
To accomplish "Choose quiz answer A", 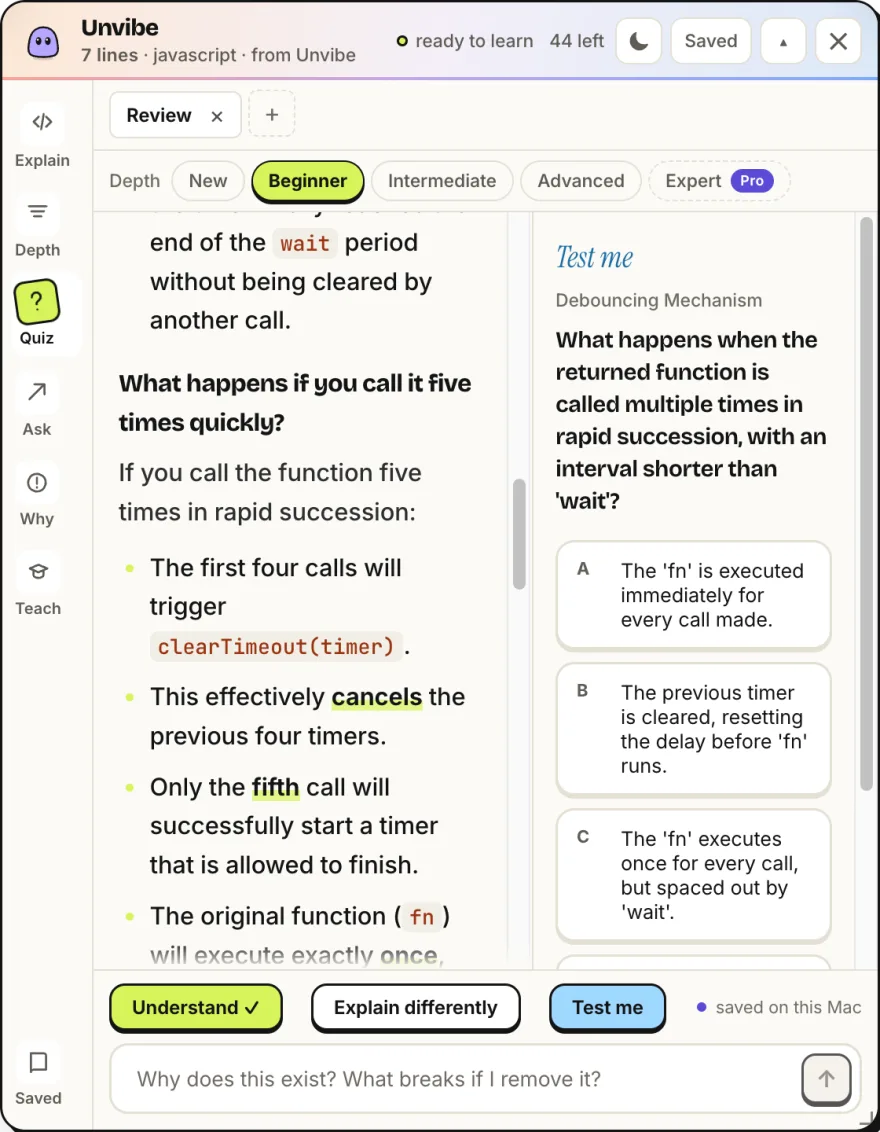I will [693, 595].
